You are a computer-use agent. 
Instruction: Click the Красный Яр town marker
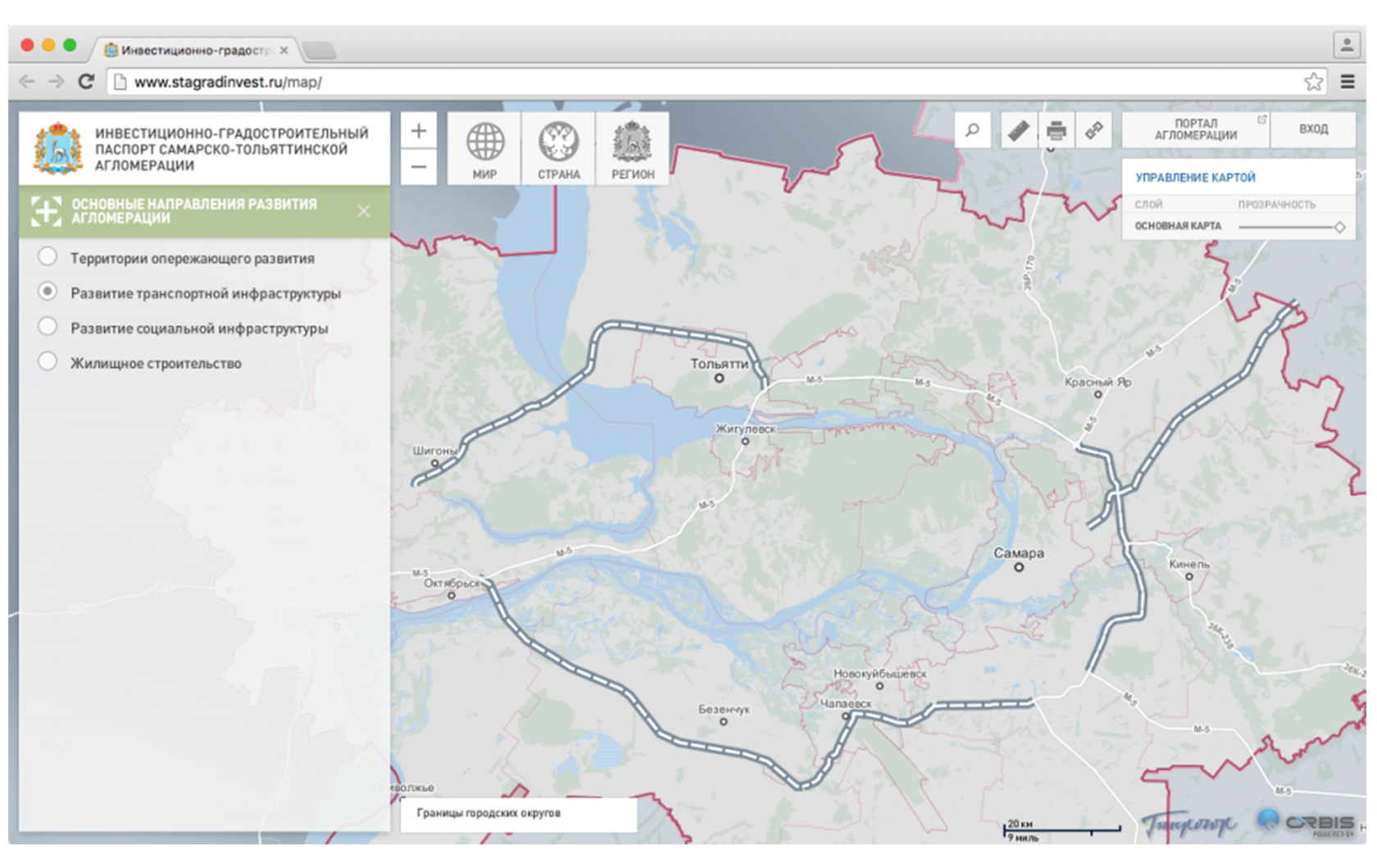click(x=1098, y=394)
